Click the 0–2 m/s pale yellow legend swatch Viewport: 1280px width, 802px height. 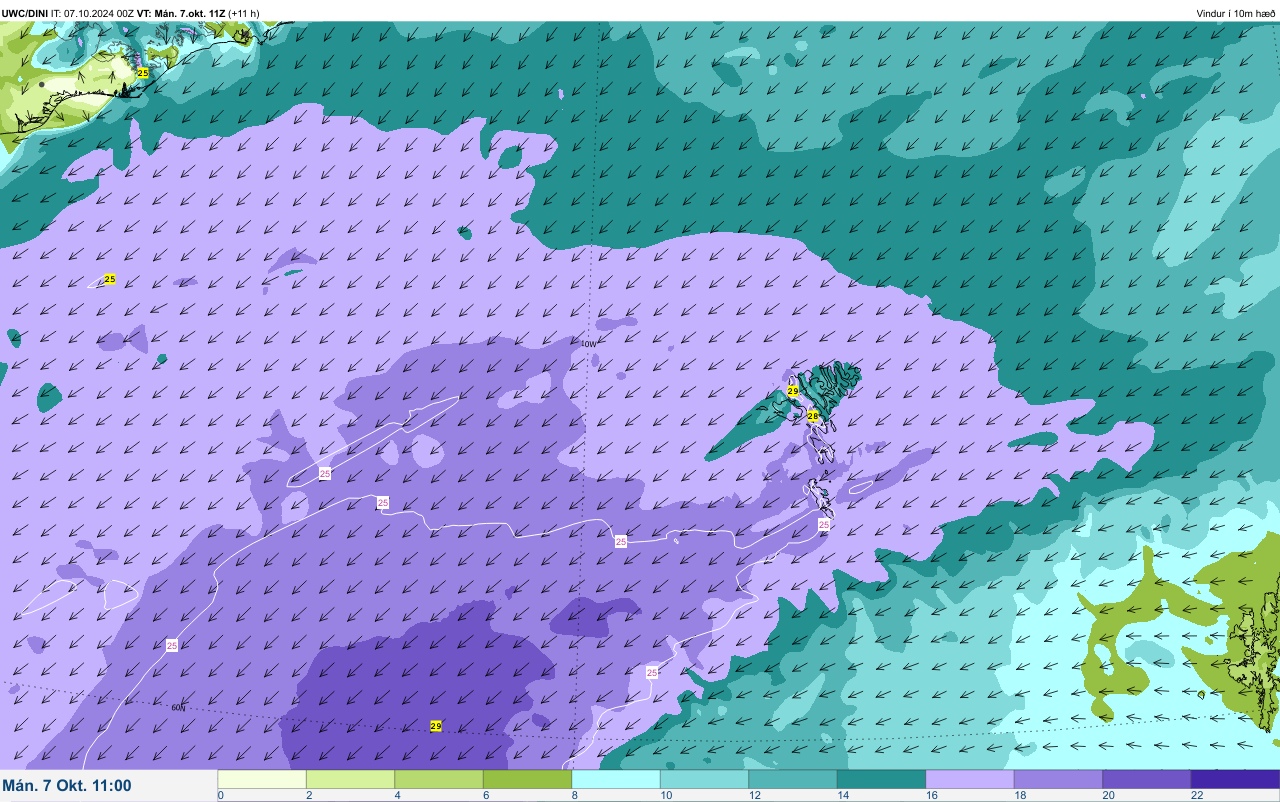pyautogui.click(x=262, y=779)
